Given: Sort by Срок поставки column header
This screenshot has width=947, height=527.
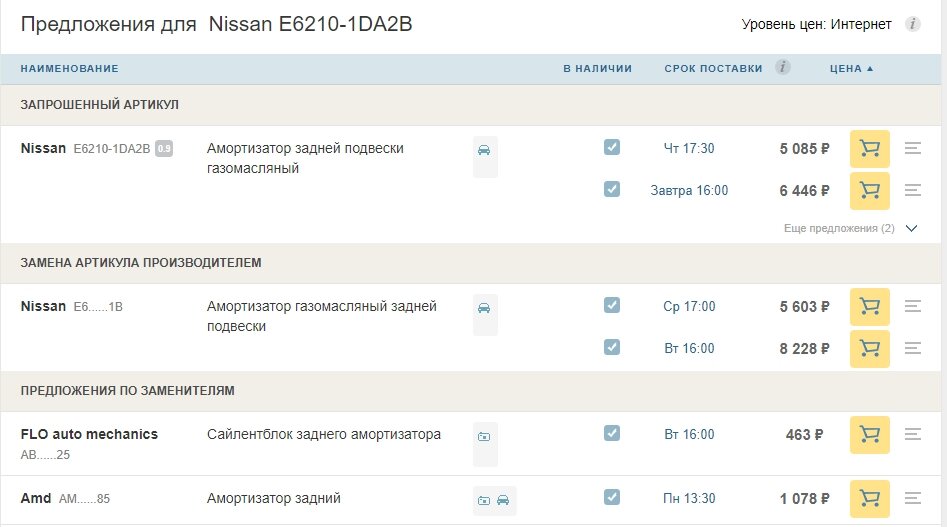Looking at the screenshot, I should click(x=713, y=69).
